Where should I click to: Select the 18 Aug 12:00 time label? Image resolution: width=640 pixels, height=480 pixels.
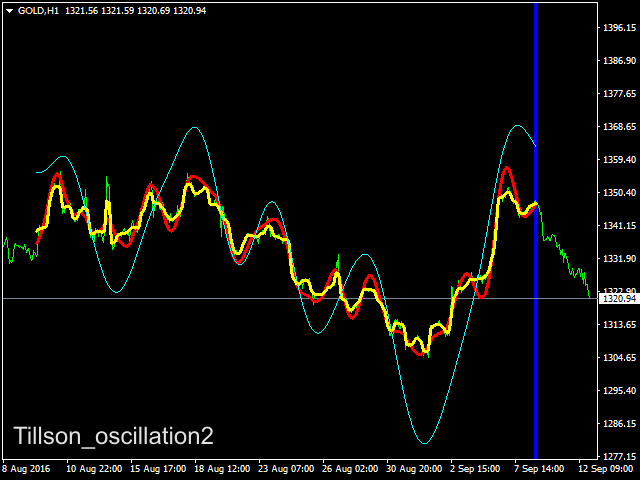[222, 469]
